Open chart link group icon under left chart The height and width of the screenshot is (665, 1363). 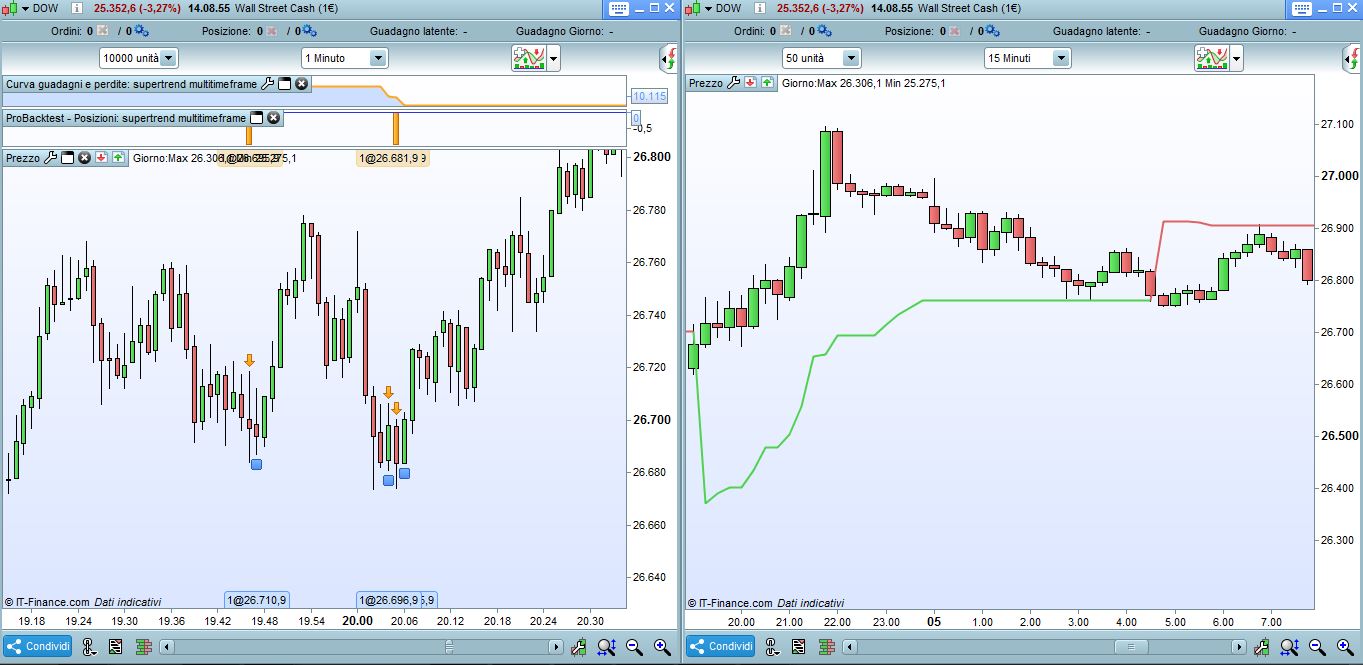89,647
